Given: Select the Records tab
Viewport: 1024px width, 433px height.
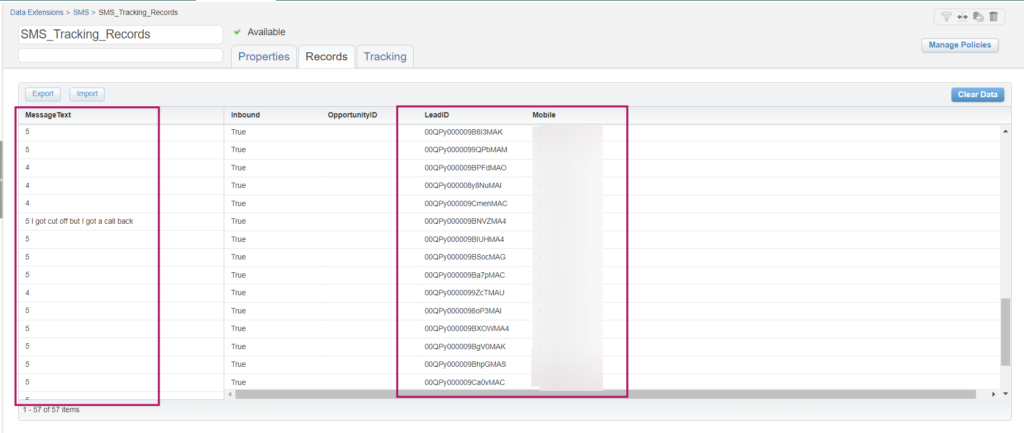Looking at the screenshot, I should pyautogui.click(x=327, y=57).
